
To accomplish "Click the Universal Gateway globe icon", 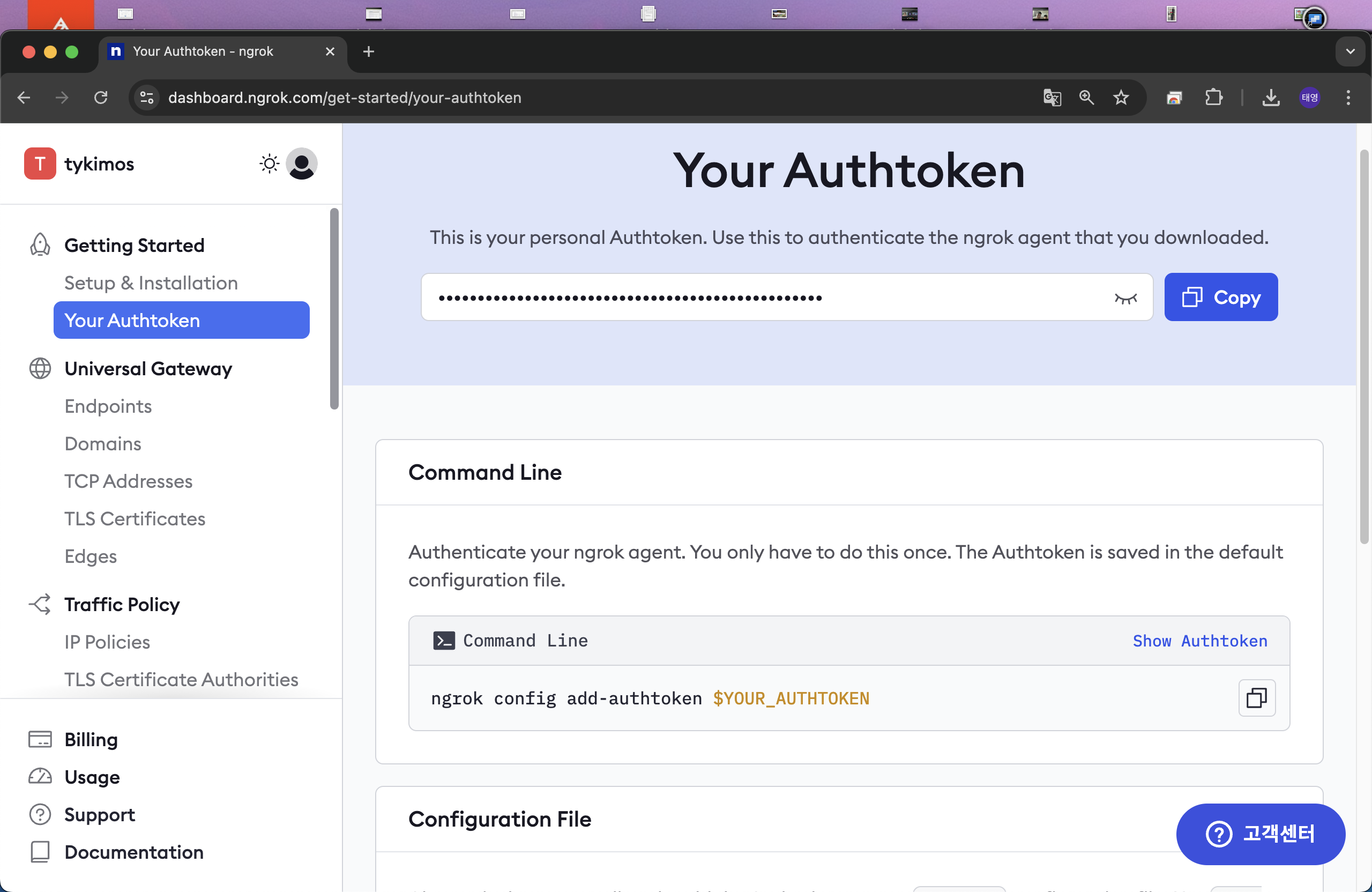I will (x=40, y=368).
